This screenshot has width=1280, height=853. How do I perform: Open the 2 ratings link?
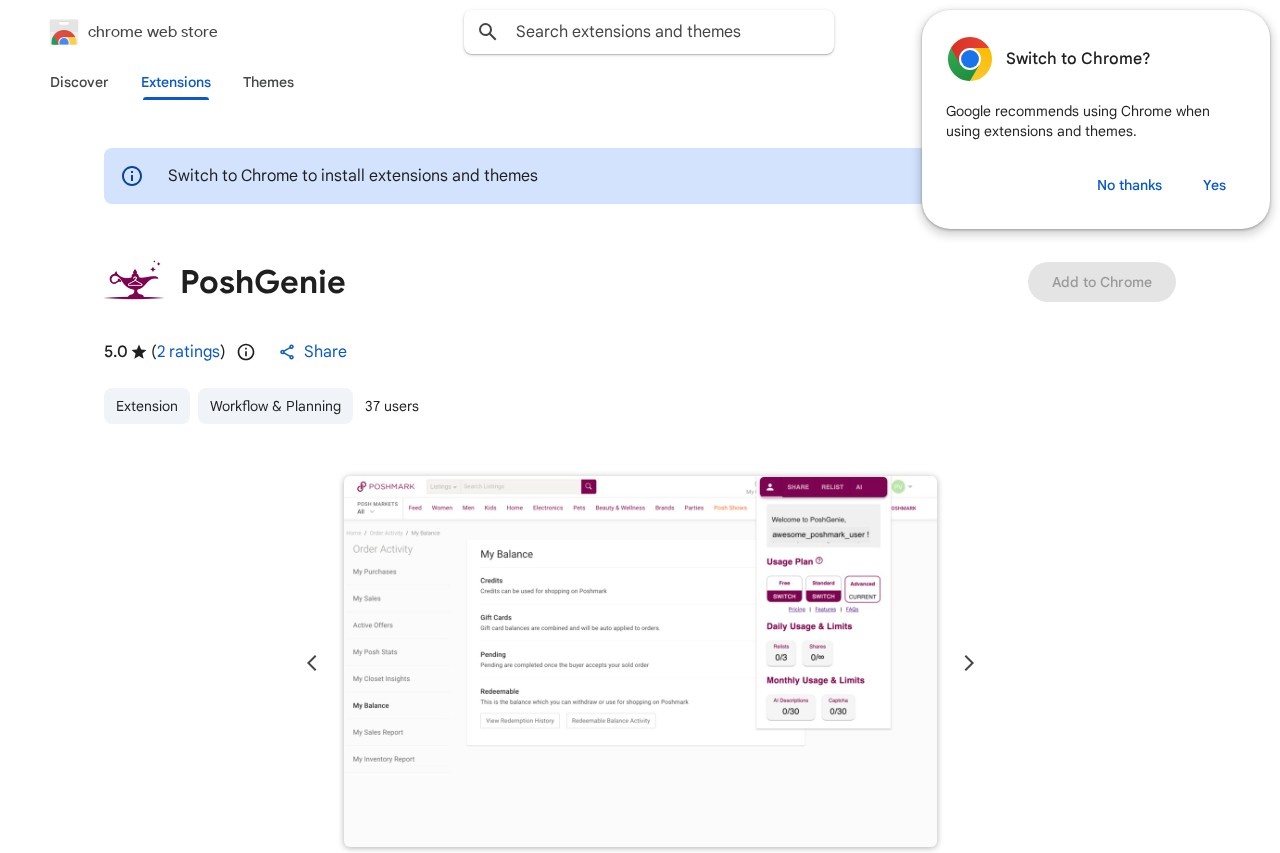pos(188,352)
